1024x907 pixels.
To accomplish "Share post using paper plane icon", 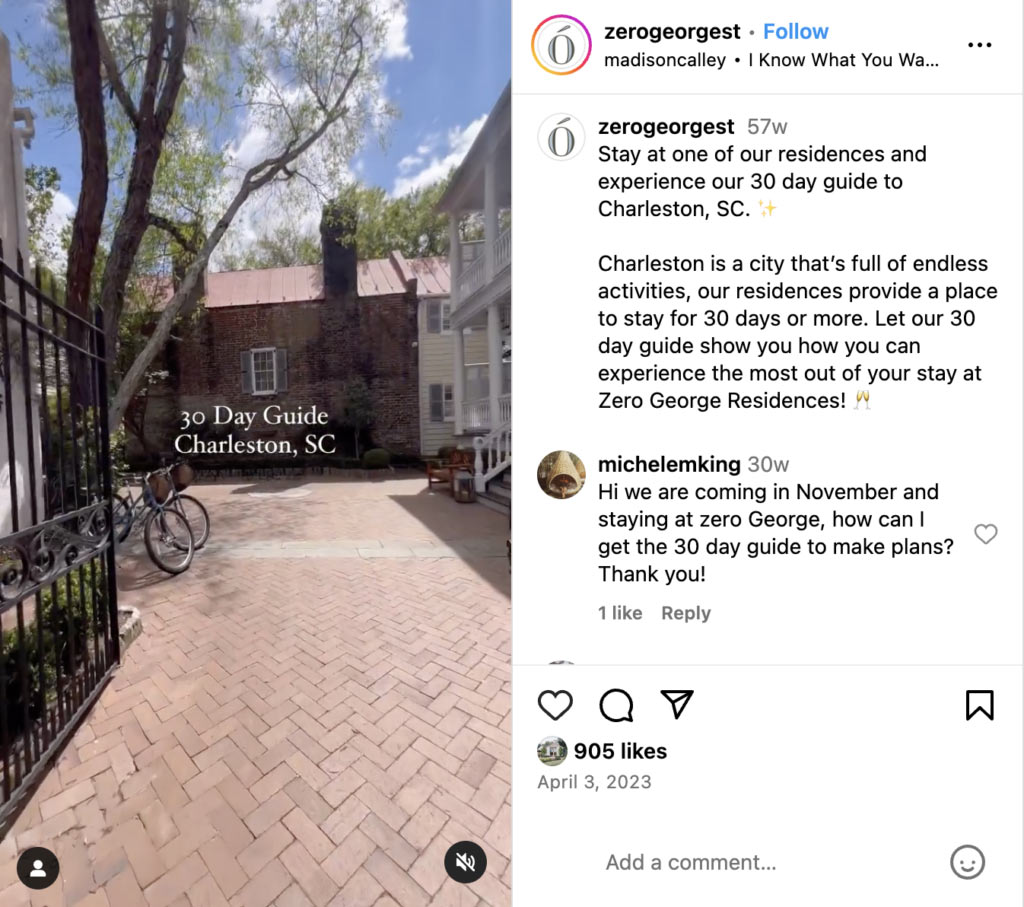I will tap(677, 704).
